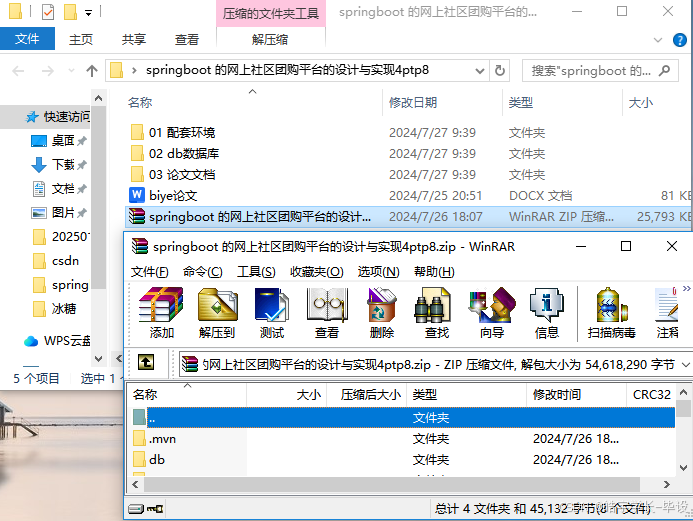Expand the Explorer ribbon chevron
Screen dimensions: 693x521
(658, 40)
